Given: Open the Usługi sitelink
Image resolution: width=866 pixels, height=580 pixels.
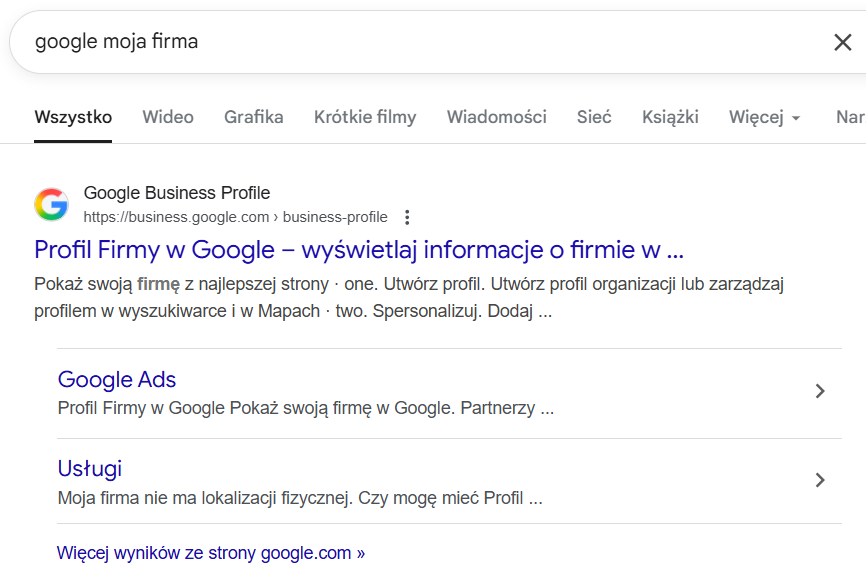Looking at the screenshot, I should (90, 469).
